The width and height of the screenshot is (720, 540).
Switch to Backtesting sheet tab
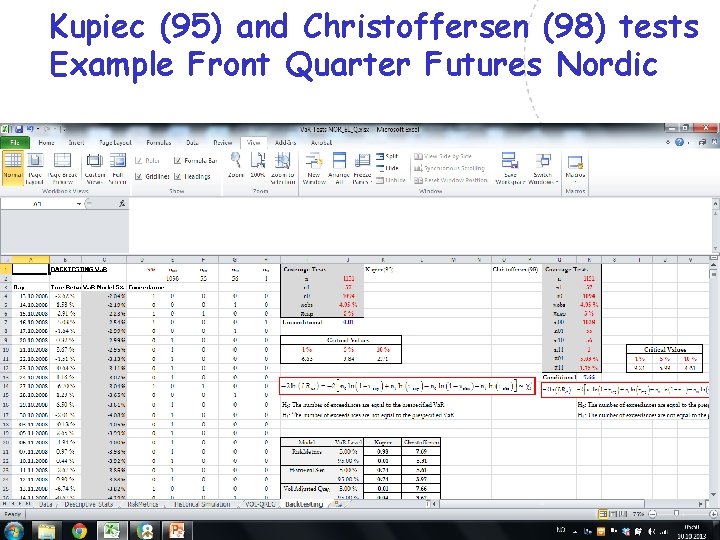point(304,504)
